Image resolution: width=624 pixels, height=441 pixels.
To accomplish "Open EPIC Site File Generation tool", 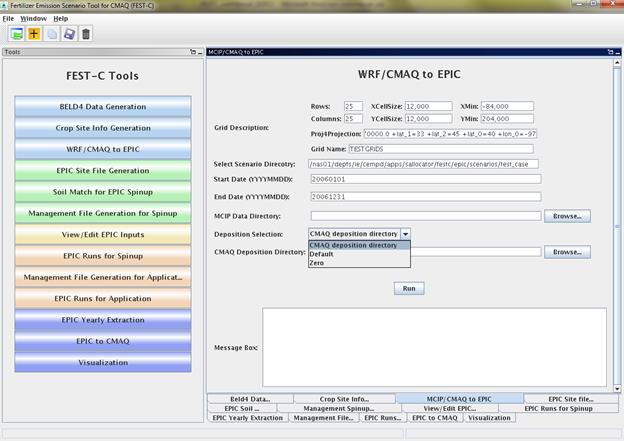I will pos(103,171).
